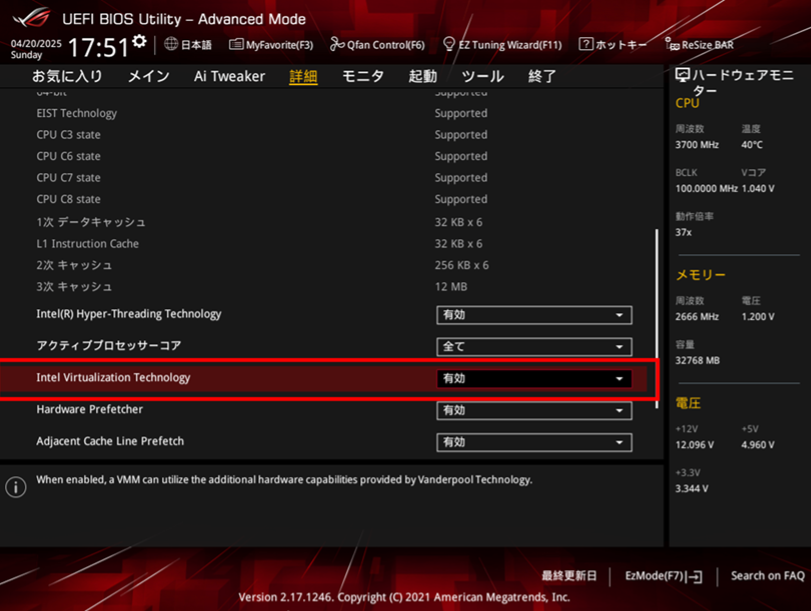Click the 3.344 V reading
Viewport: 811px width, 611px height.
point(692,488)
